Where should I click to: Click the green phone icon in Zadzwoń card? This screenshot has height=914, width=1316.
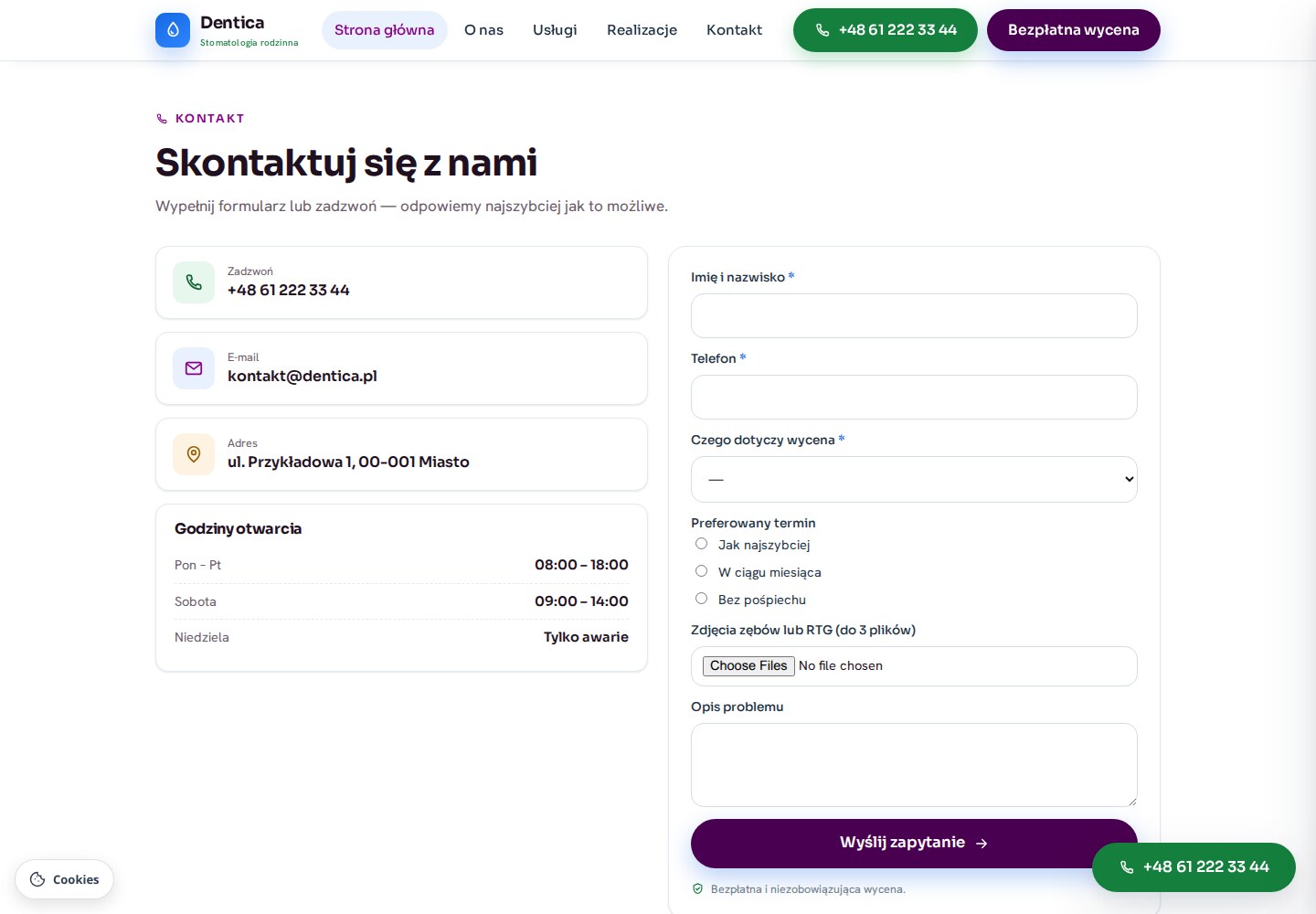point(194,282)
